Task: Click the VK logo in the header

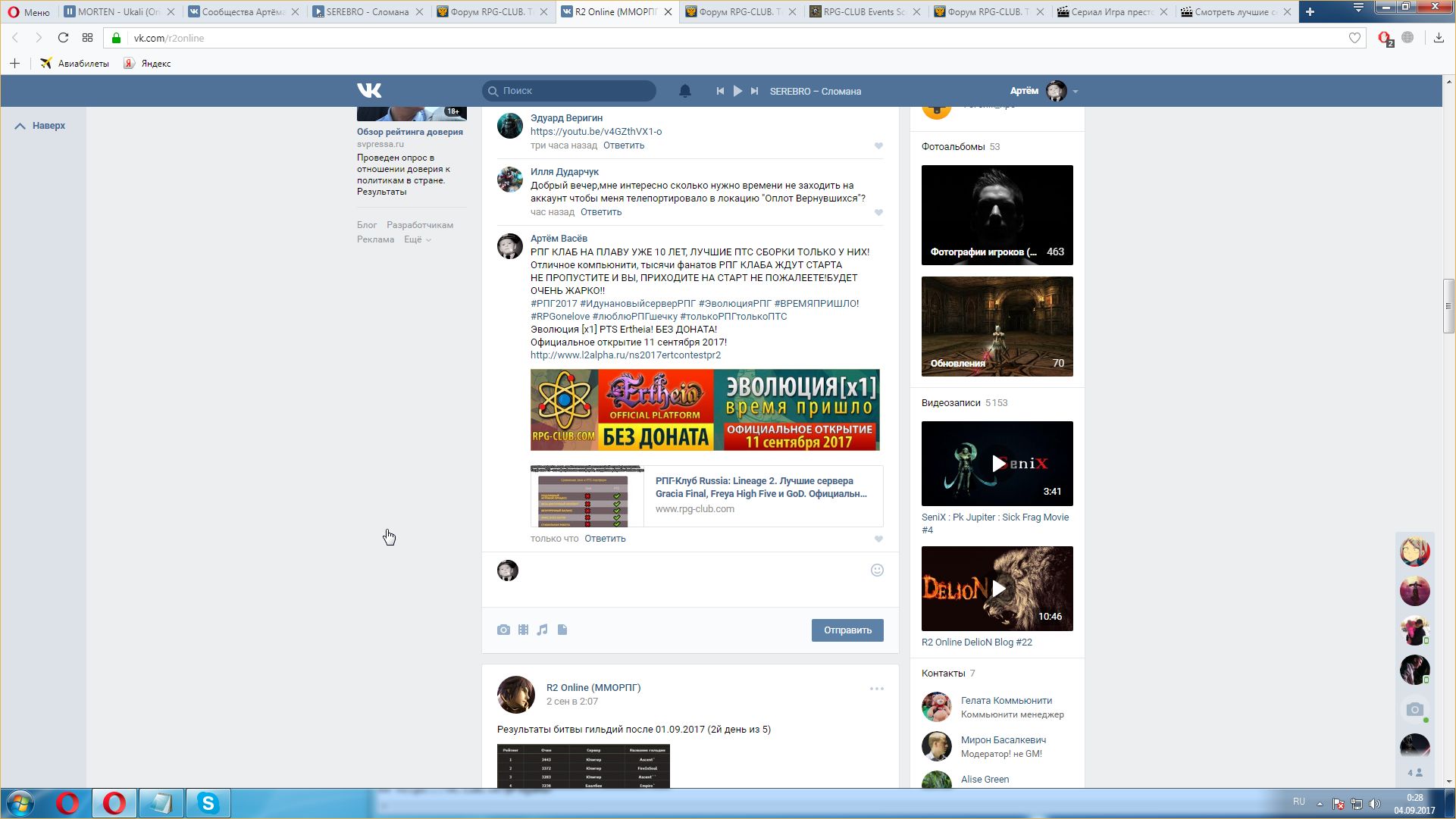Action: pyautogui.click(x=369, y=91)
